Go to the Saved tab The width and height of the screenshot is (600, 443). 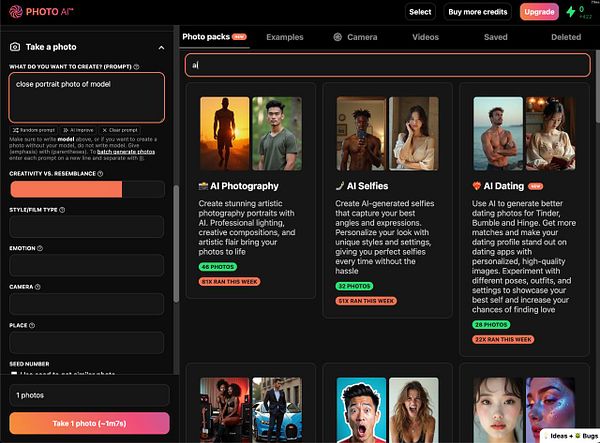click(x=496, y=37)
